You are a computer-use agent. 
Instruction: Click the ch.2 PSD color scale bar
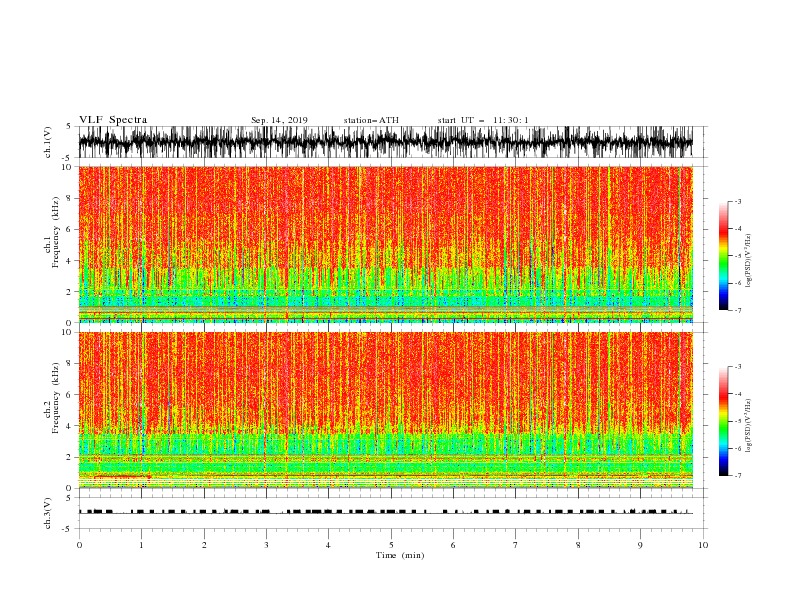(723, 421)
